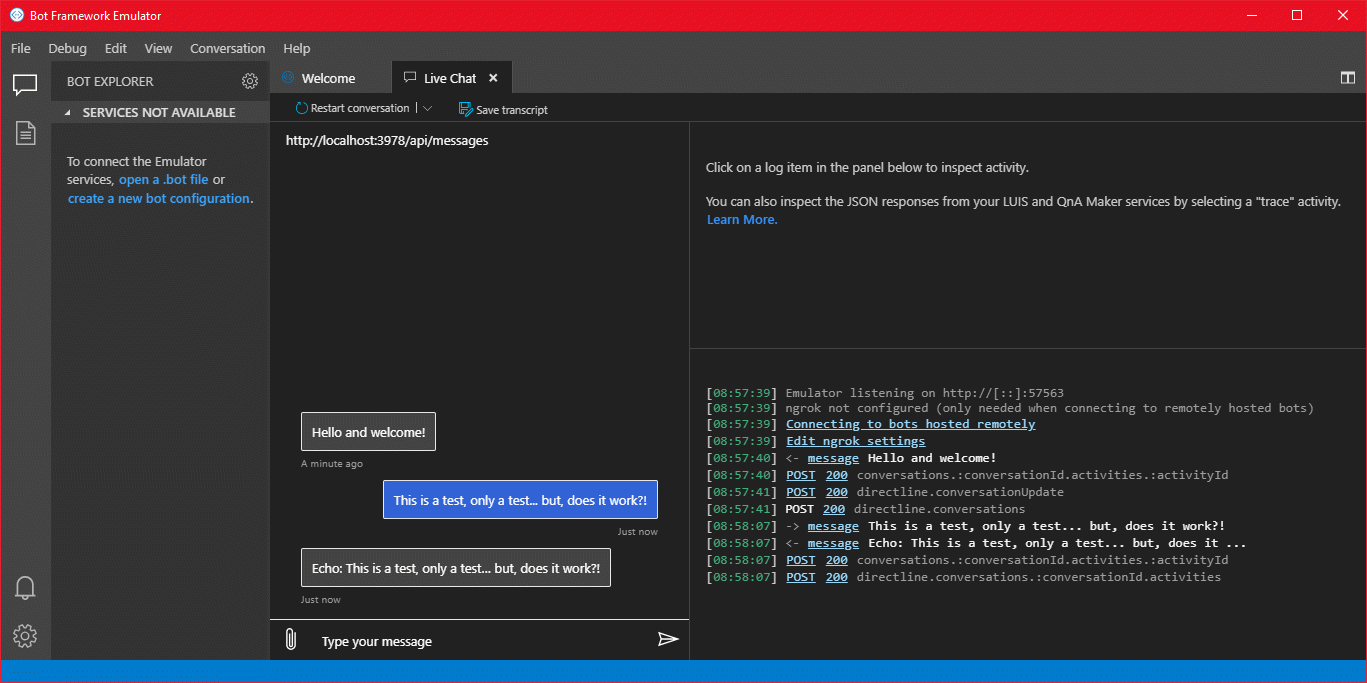Click the Hello and welcome message link in the log
The width and height of the screenshot is (1367, 683).
833,457
